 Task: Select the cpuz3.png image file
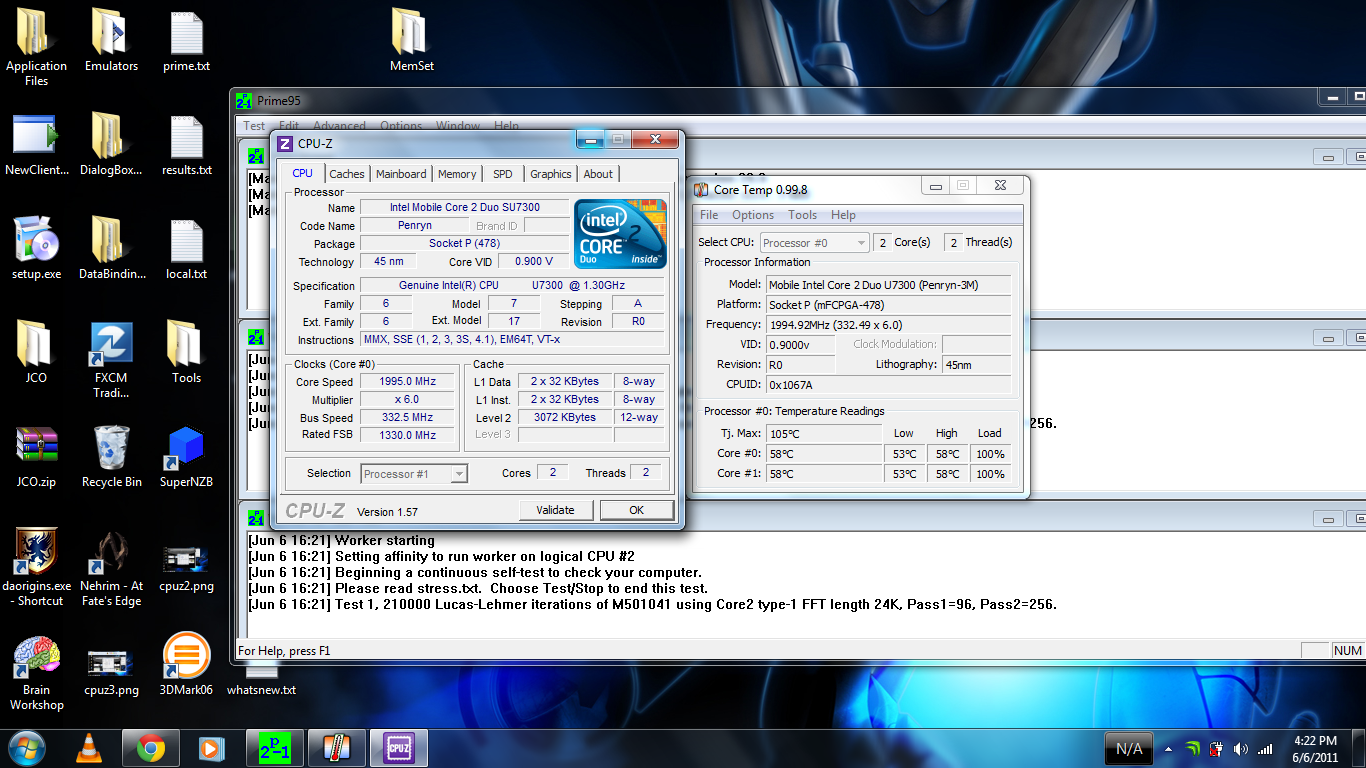click(111, 672)
